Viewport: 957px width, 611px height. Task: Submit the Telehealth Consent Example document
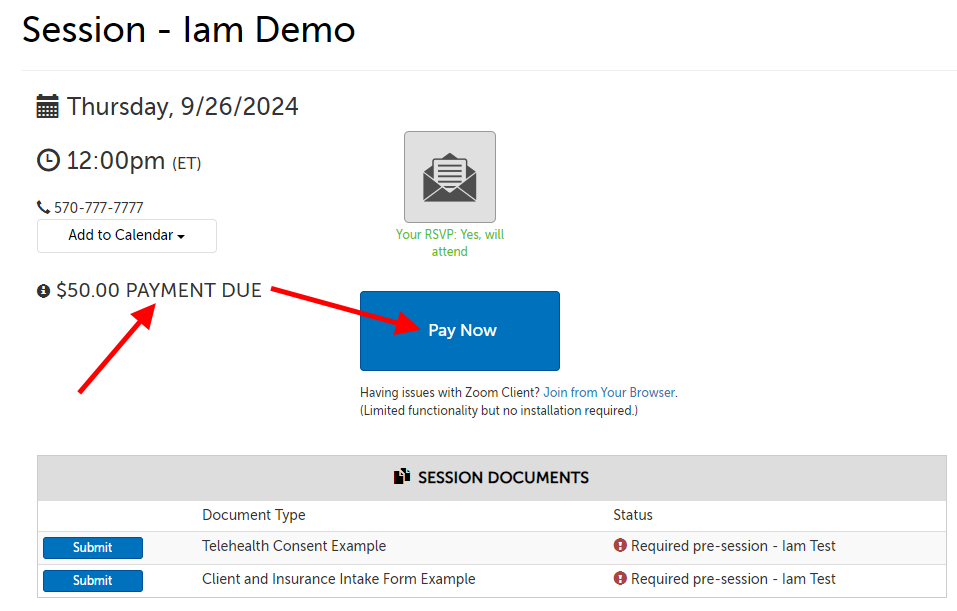92,547
